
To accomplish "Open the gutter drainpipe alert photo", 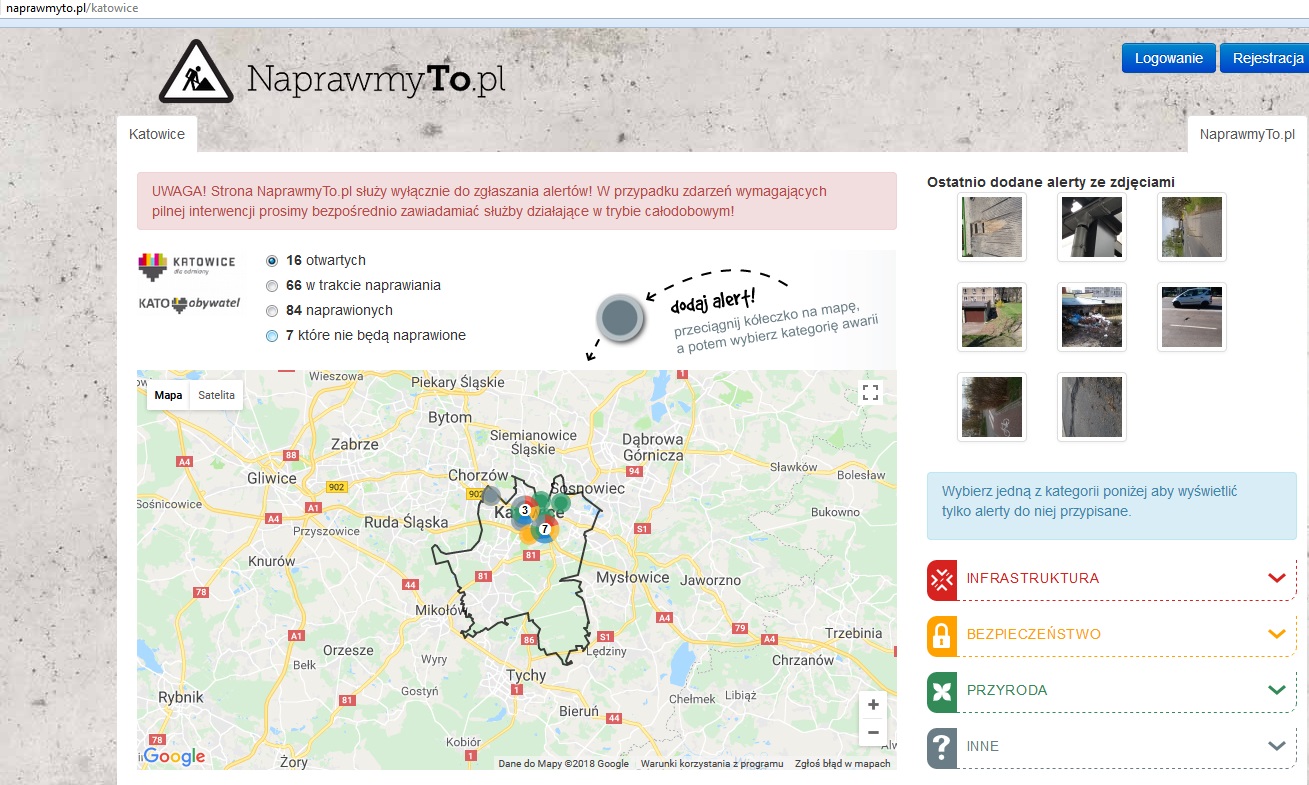I will pyautogui.click(x=1092, y=227).
